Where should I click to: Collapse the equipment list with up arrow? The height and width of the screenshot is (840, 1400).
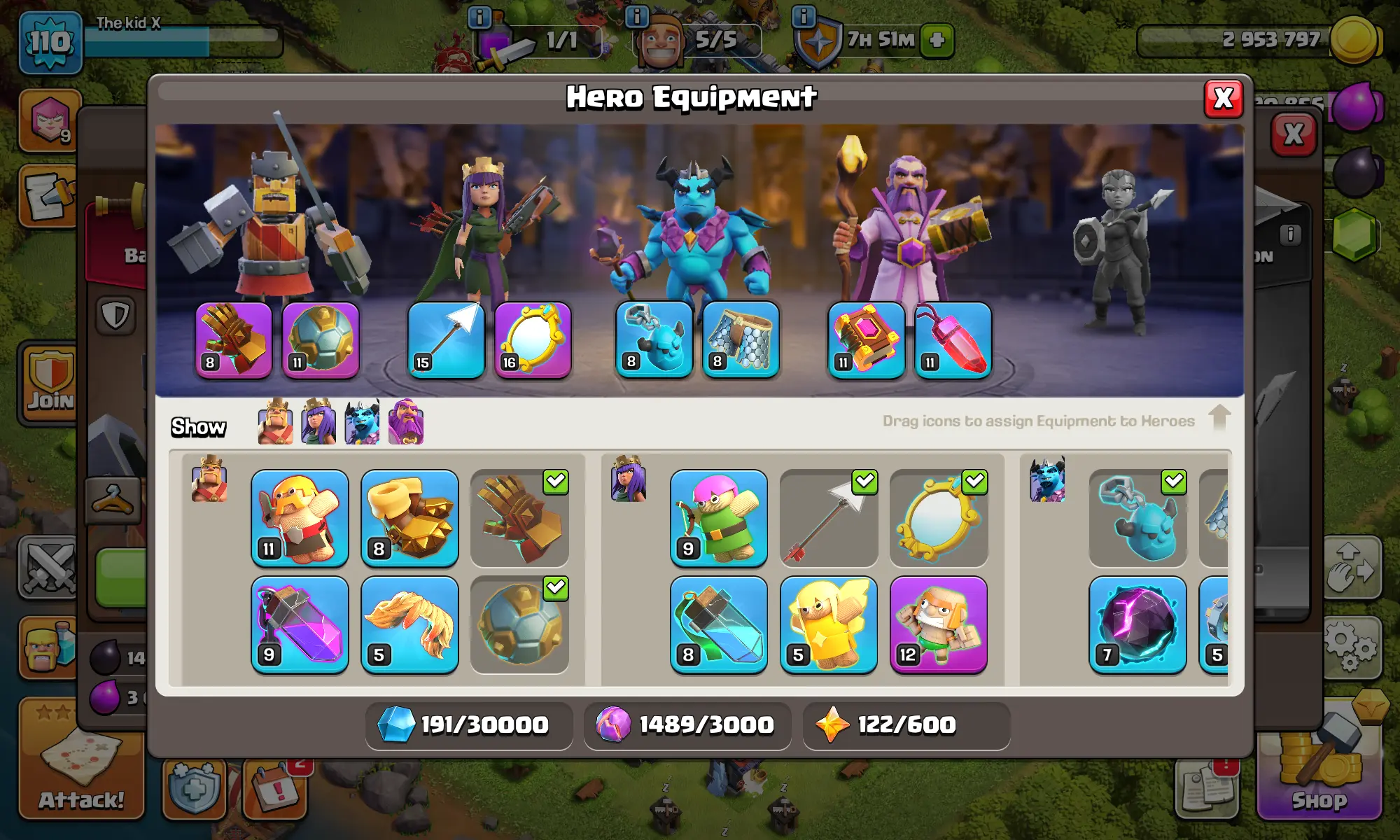coord(1219,418)
